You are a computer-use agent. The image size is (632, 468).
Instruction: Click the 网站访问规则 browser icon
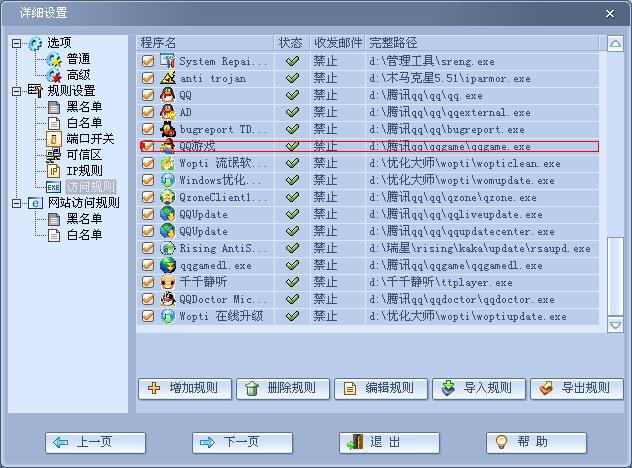[35, 203]
